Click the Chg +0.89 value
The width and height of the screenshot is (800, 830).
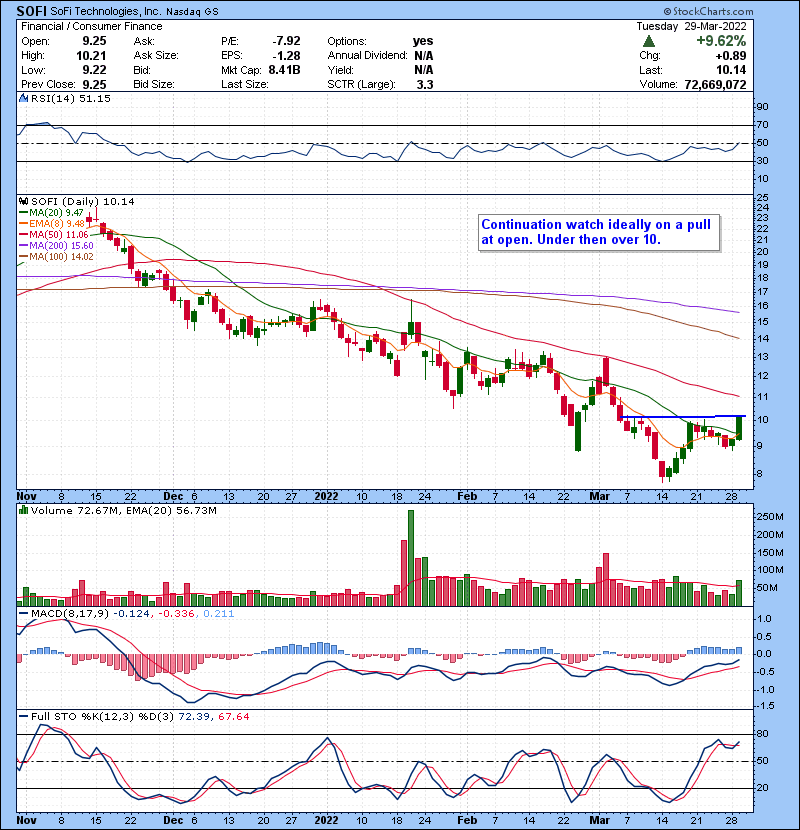coord(731,56)
